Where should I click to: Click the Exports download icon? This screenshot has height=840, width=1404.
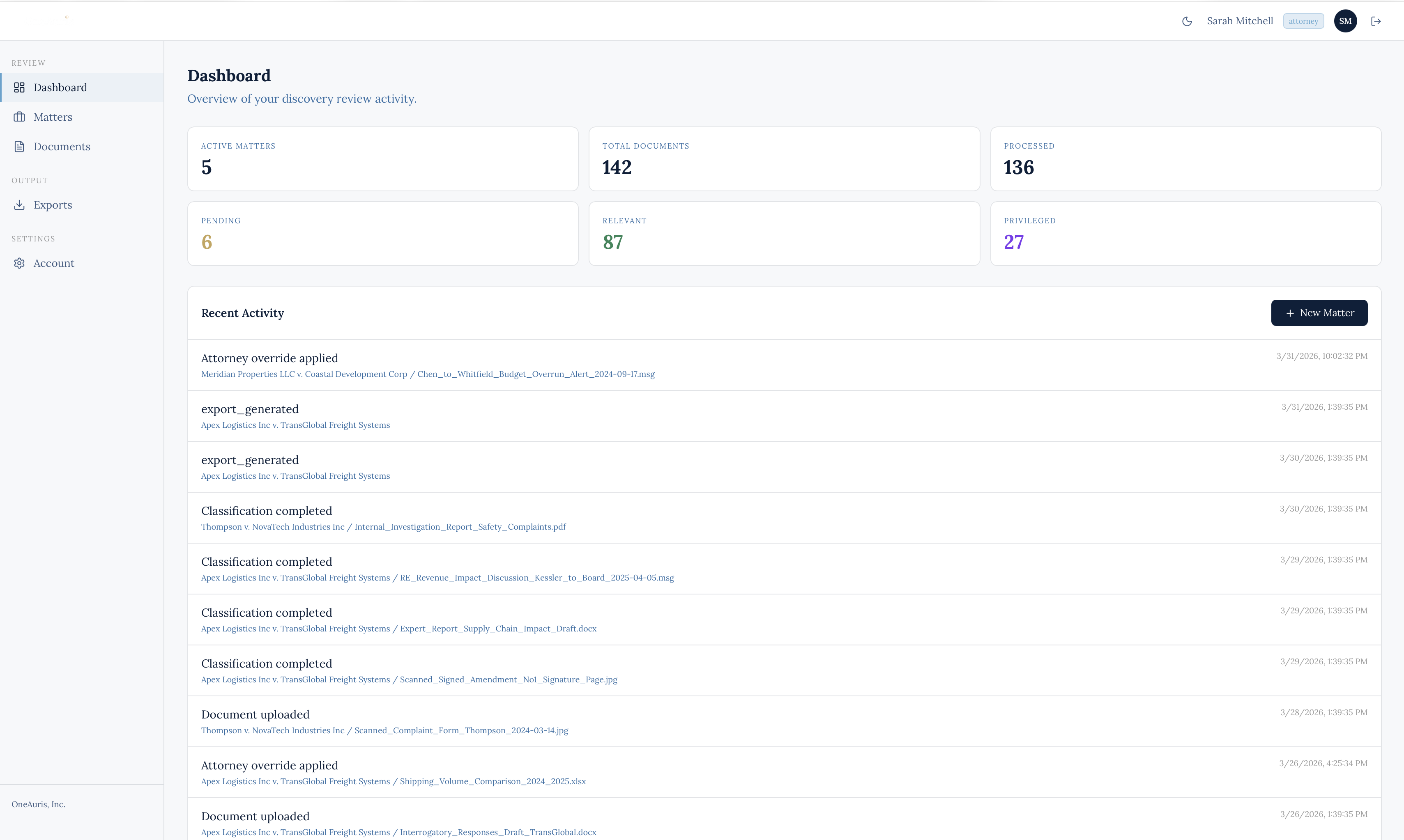click(19, 204)
